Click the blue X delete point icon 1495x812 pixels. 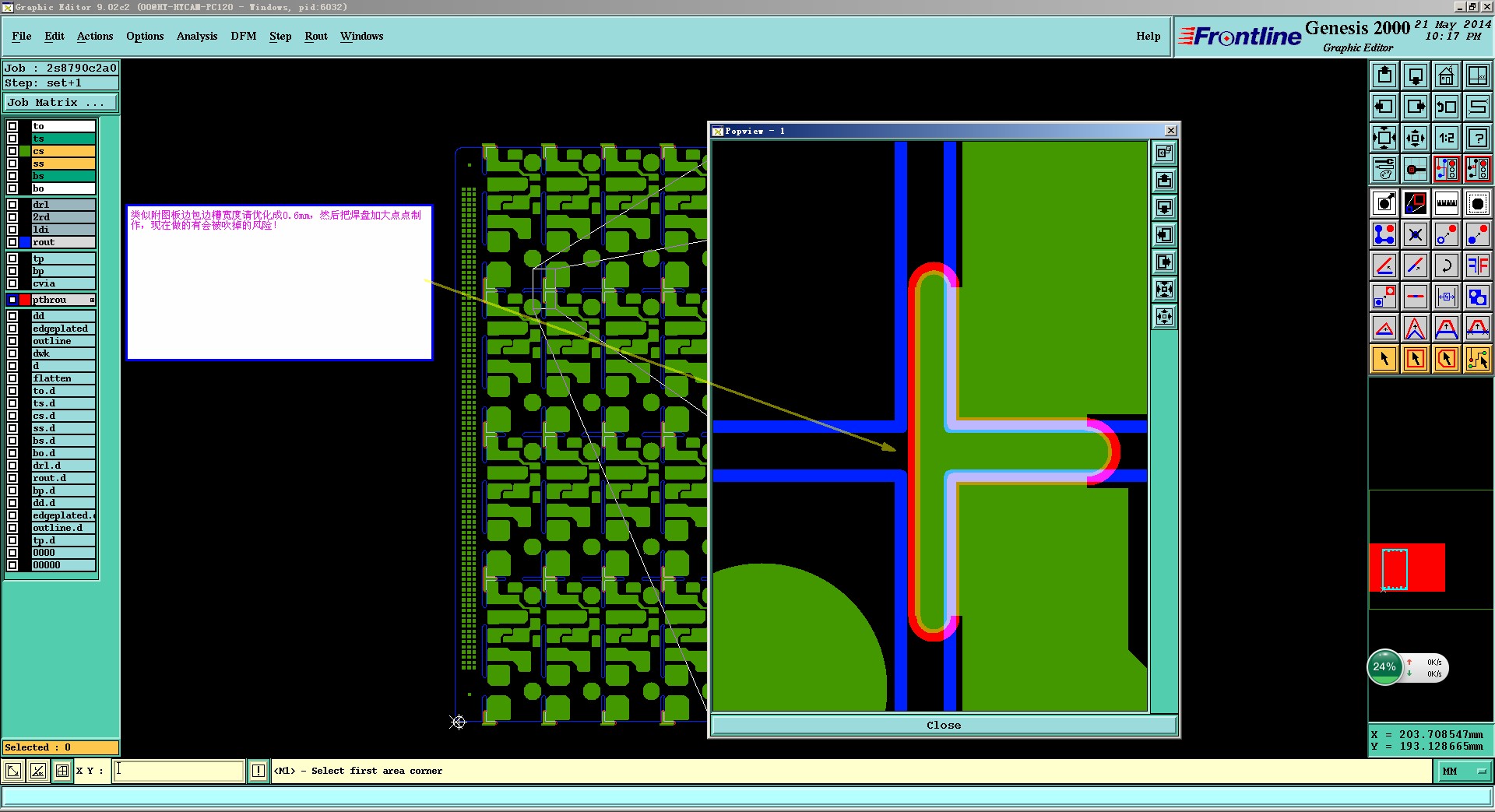pyautogui.click(x=1416, y=234)
